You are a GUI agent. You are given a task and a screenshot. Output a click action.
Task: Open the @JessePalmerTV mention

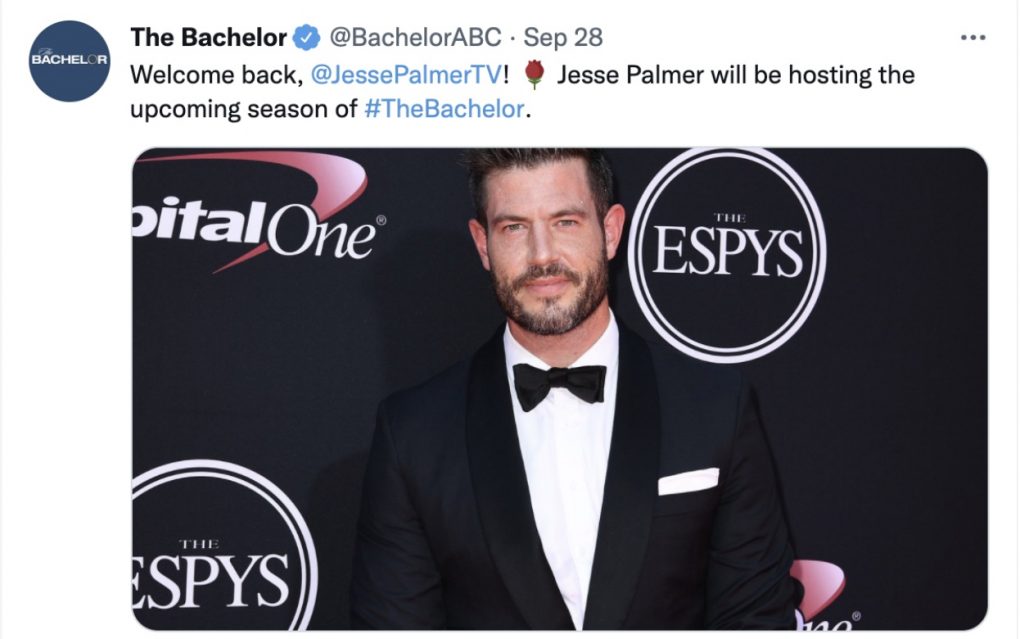pyautogui.click(x=407, y=75)
